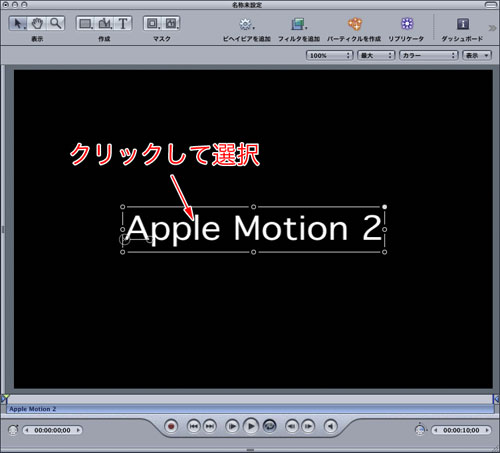Click the Replicator icon

[x=407, y=24]
